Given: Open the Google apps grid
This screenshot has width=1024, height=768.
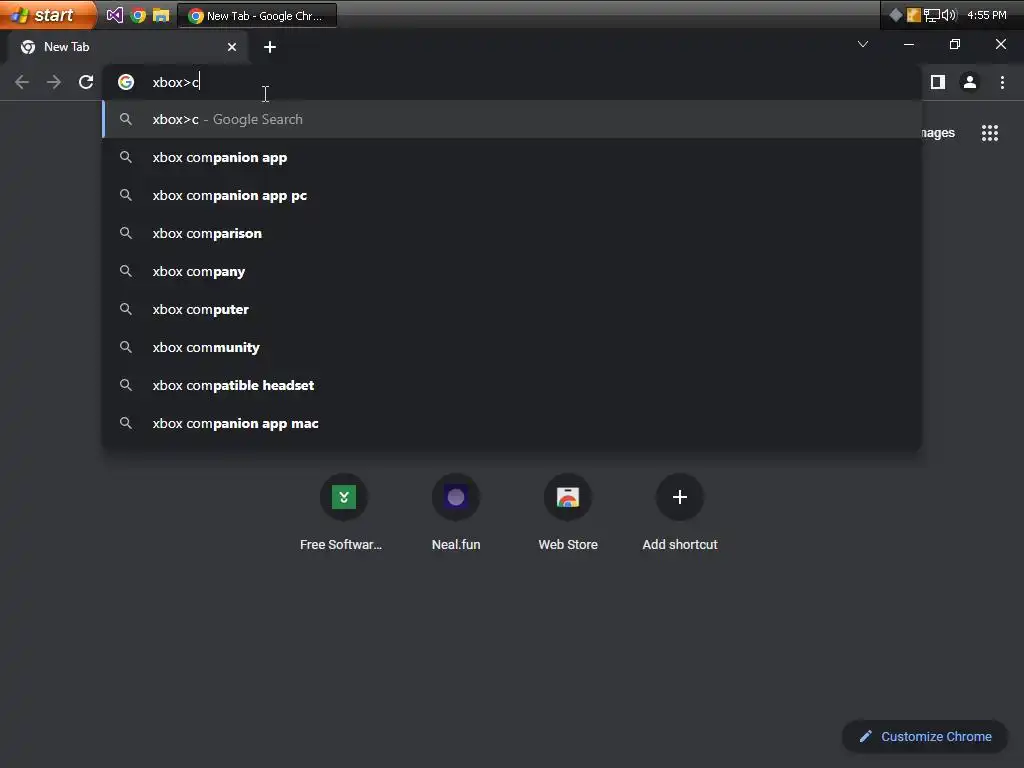Looking at the screenshot, I should click(990, 133).
